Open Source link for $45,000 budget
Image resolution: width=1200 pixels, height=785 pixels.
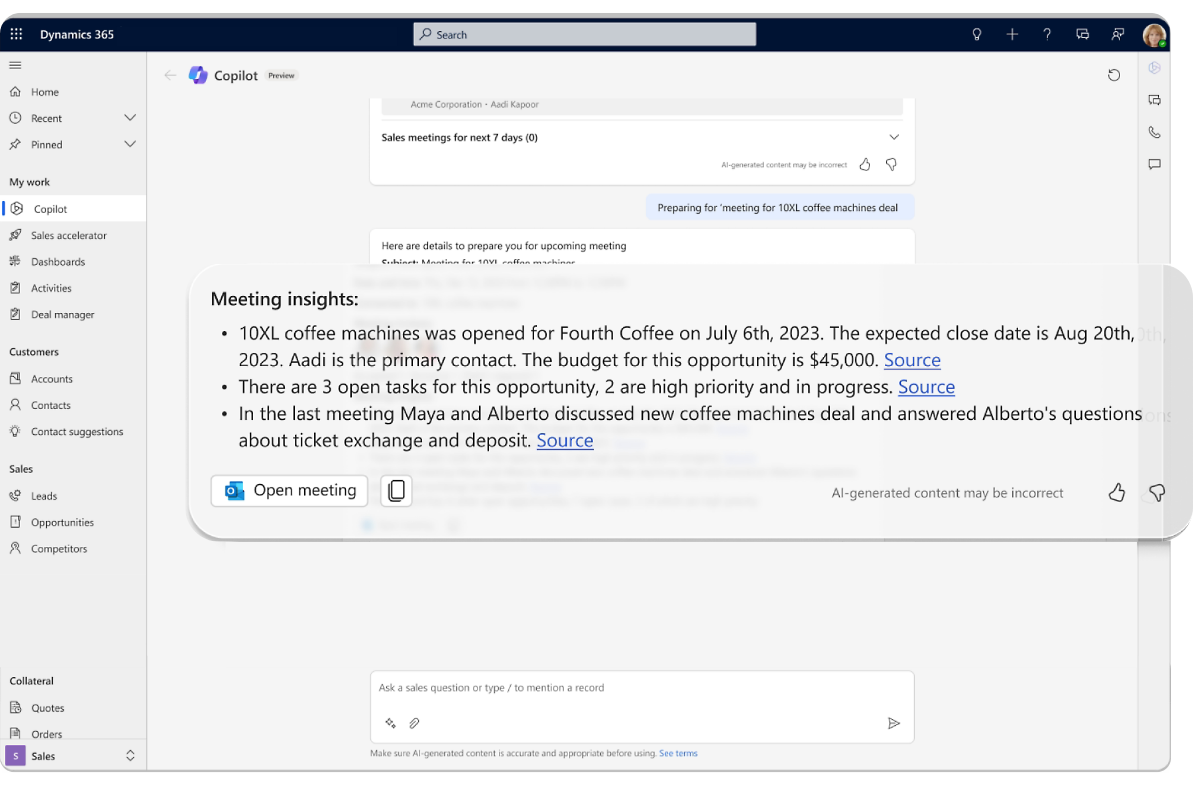click(912, 360)
